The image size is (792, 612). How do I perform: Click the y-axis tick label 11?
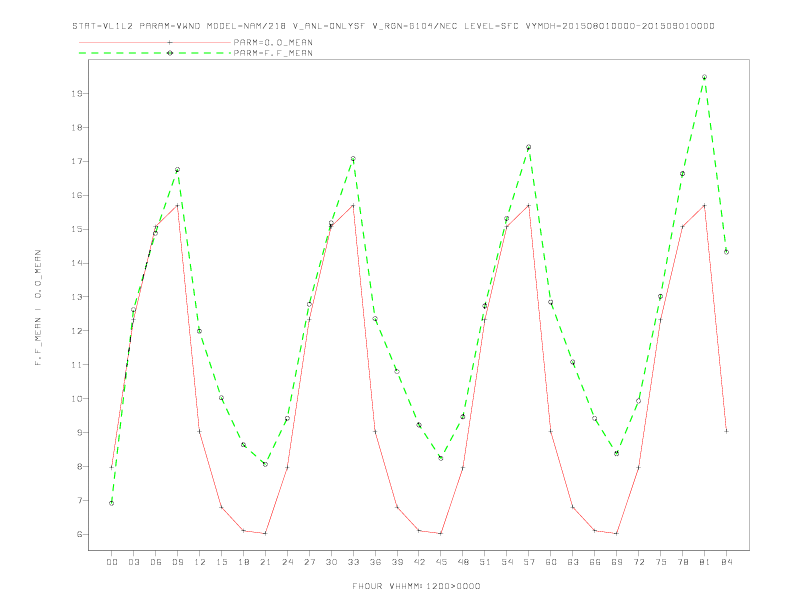tap(76, 365)
